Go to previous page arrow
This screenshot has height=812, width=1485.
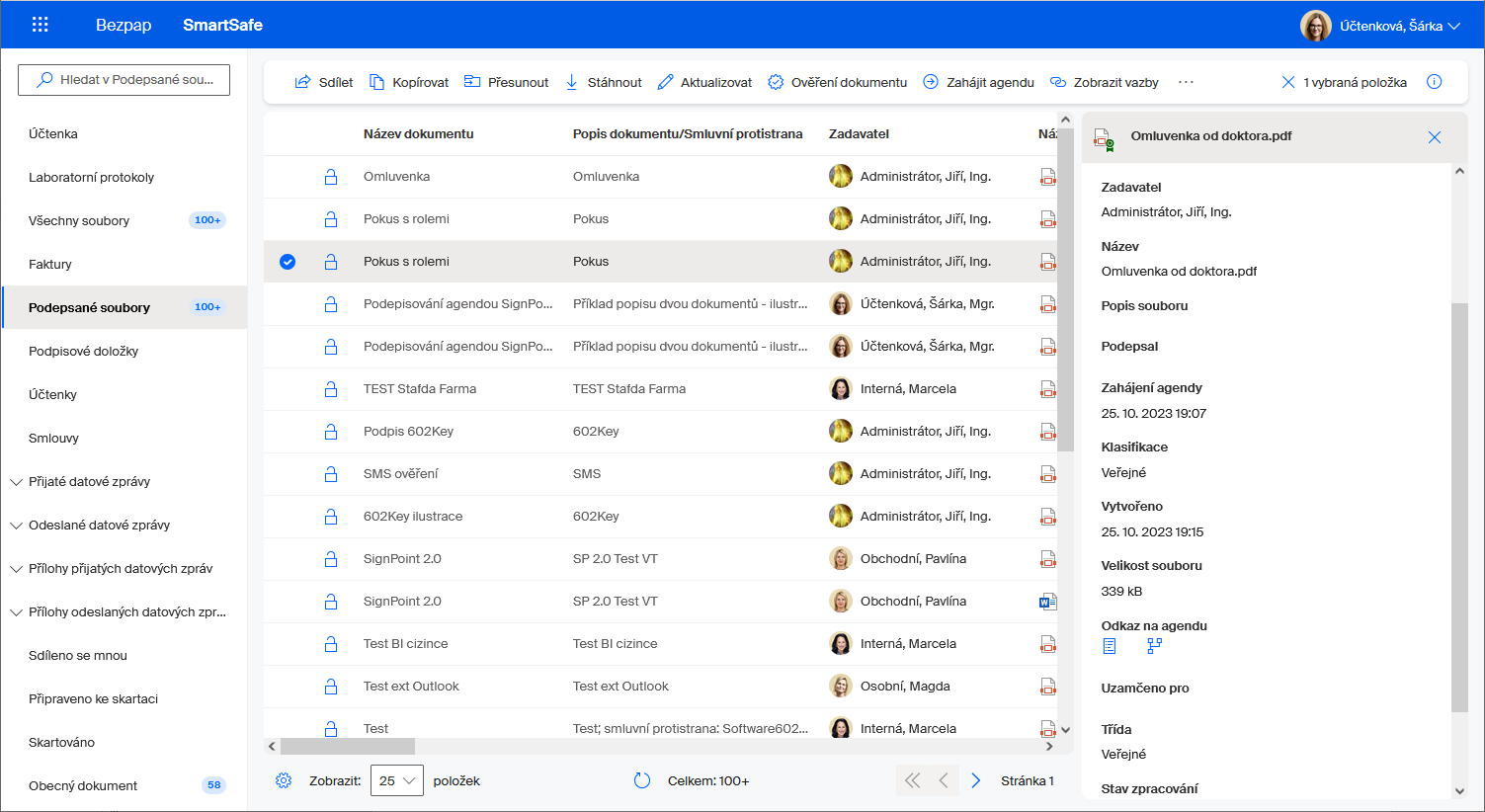[944, 780]
